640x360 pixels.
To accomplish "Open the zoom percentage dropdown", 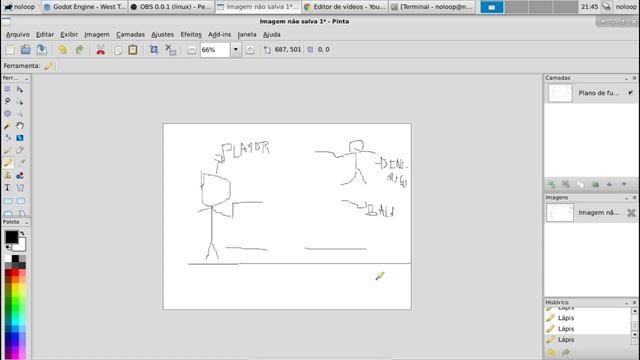I will click(x=236, y=50).
